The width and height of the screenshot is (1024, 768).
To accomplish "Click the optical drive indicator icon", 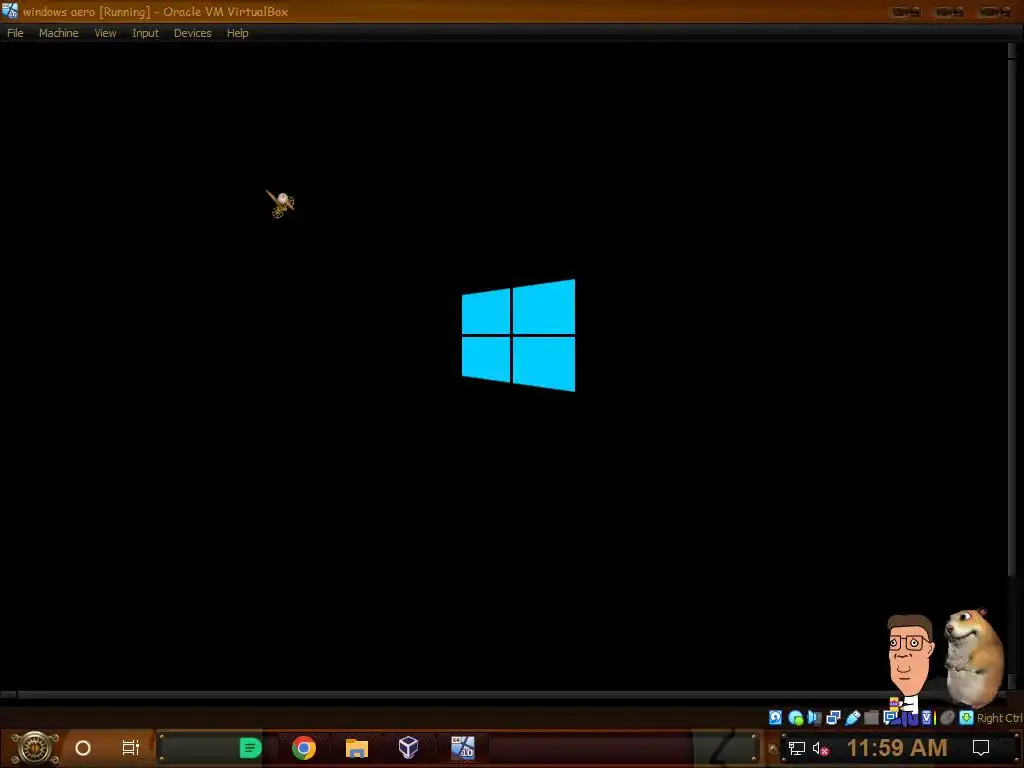I will pos(795,718).
